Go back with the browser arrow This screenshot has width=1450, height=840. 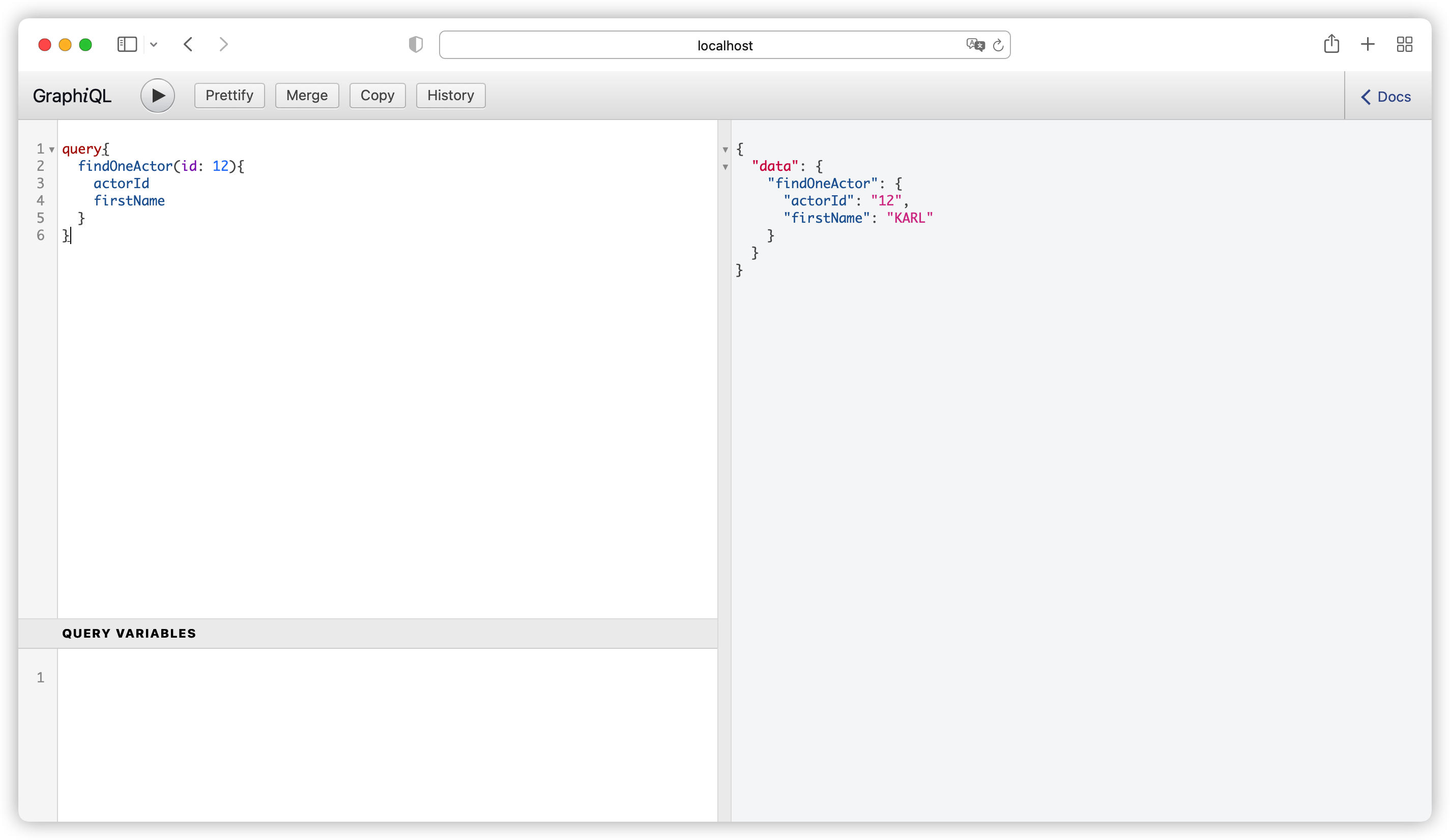tap(188, 44)
